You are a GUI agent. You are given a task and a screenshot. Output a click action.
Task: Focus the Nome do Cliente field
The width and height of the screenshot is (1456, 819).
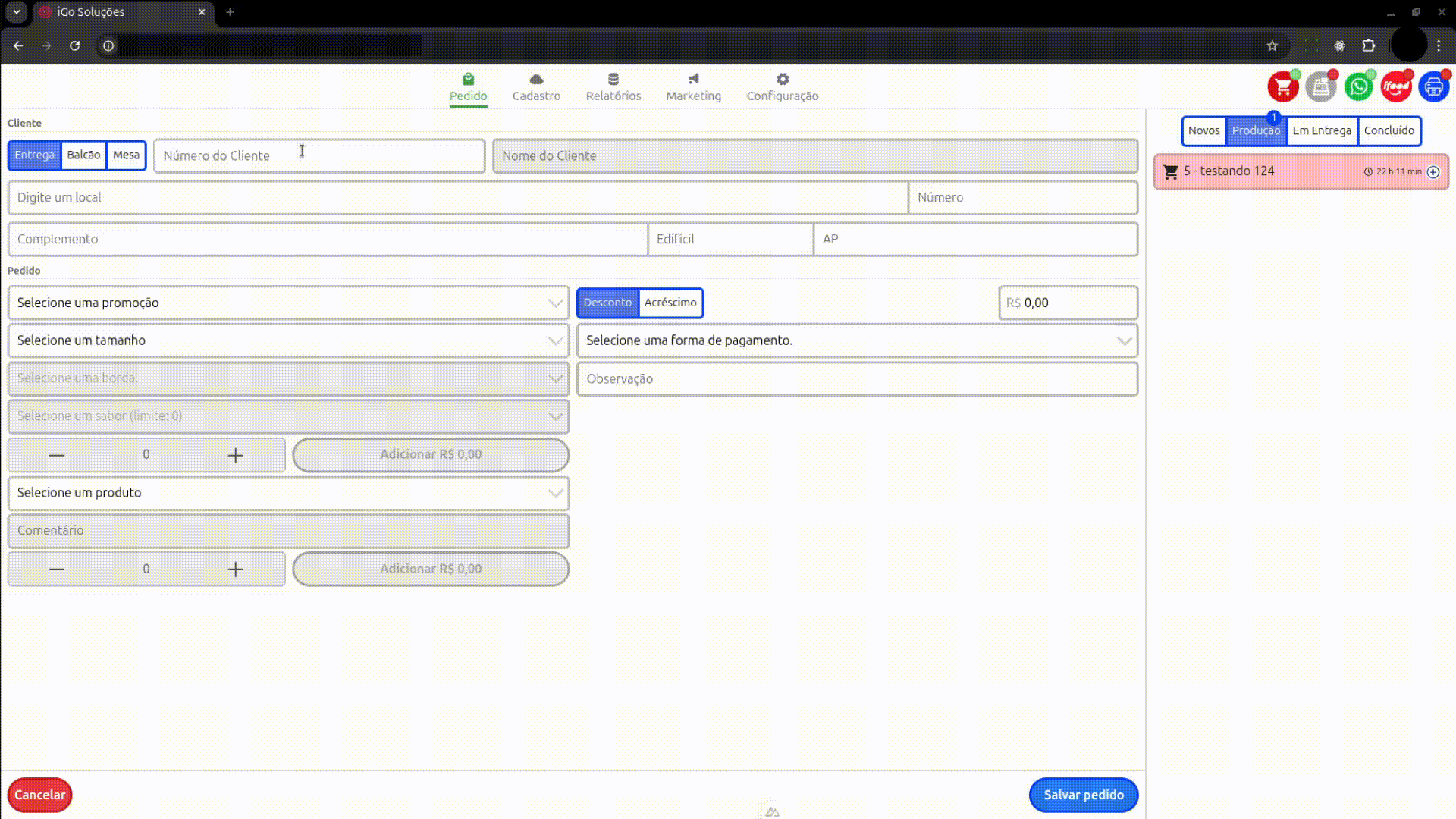click(815, 156)
